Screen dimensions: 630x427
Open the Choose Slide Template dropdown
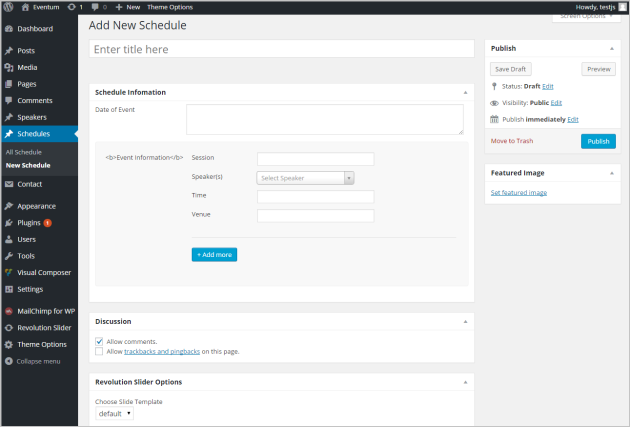tap(115, 413)
